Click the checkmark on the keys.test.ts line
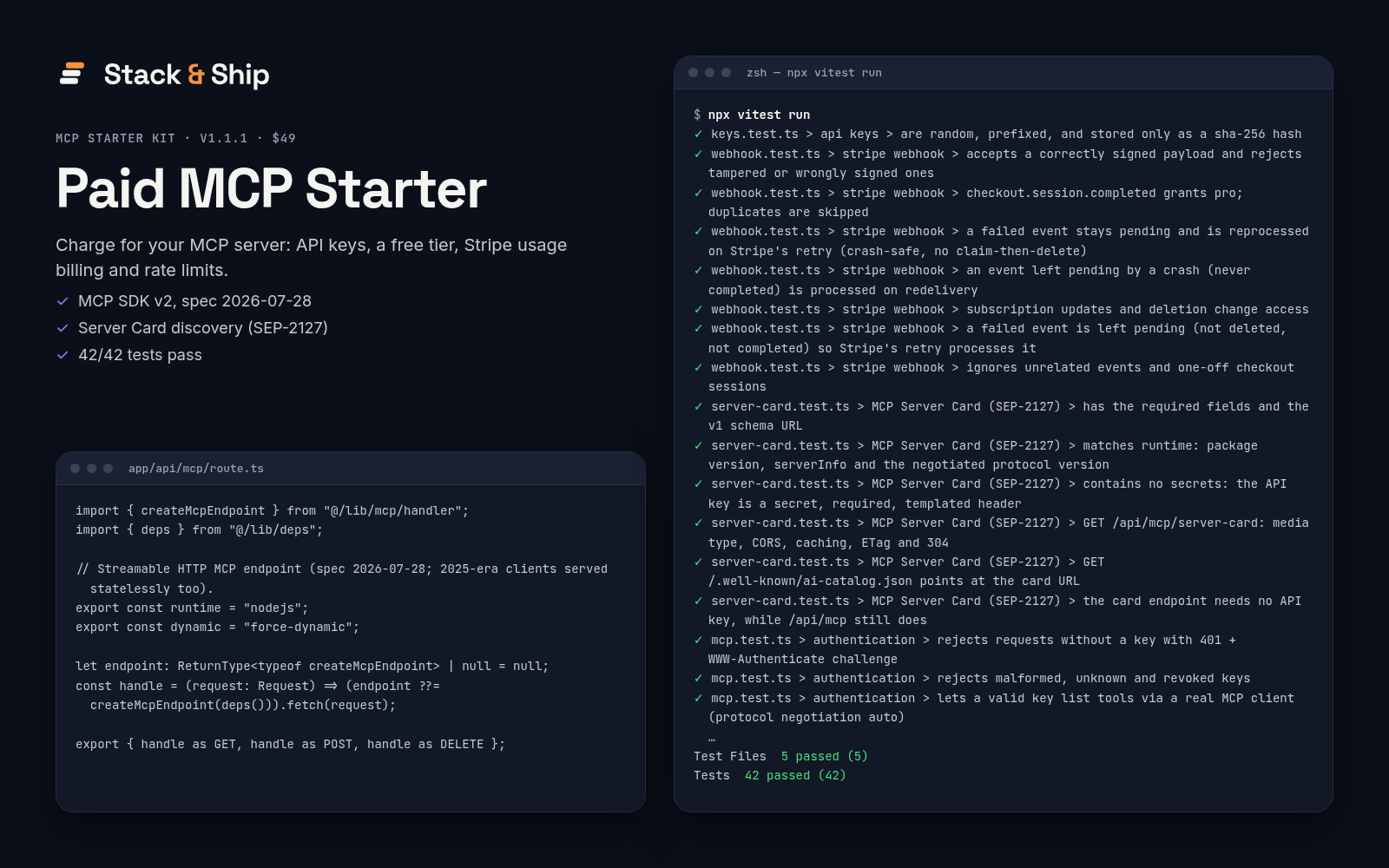 tap(698, 134)
